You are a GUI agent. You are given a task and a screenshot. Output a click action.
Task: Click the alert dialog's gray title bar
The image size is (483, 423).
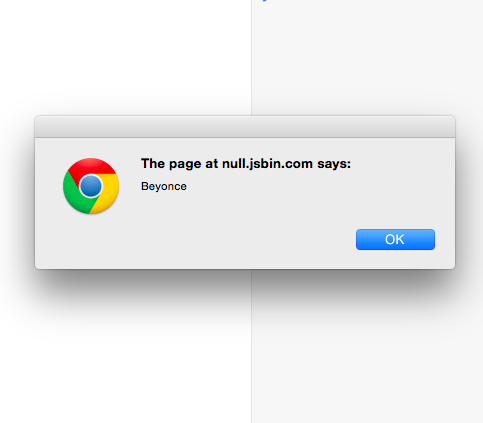(x=245, y=127)
